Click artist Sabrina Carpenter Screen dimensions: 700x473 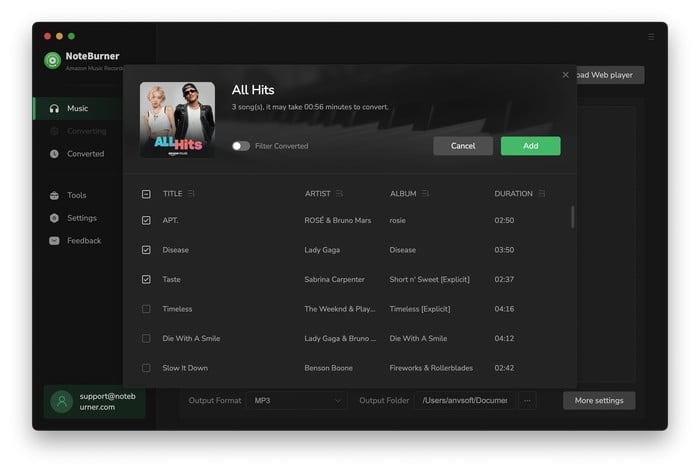[334, 279]
